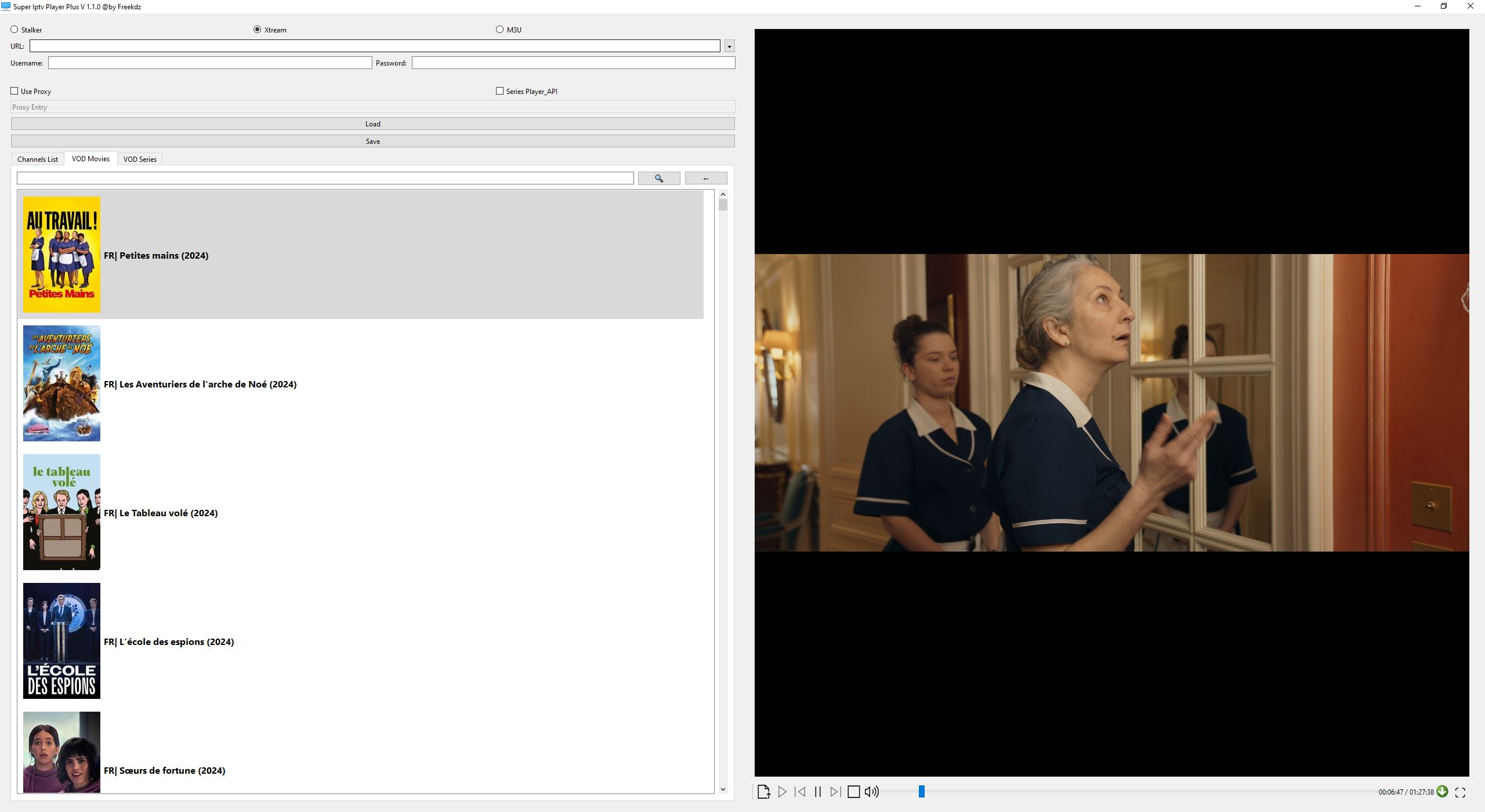Open the VOD Series tab

tap(140, 159)
